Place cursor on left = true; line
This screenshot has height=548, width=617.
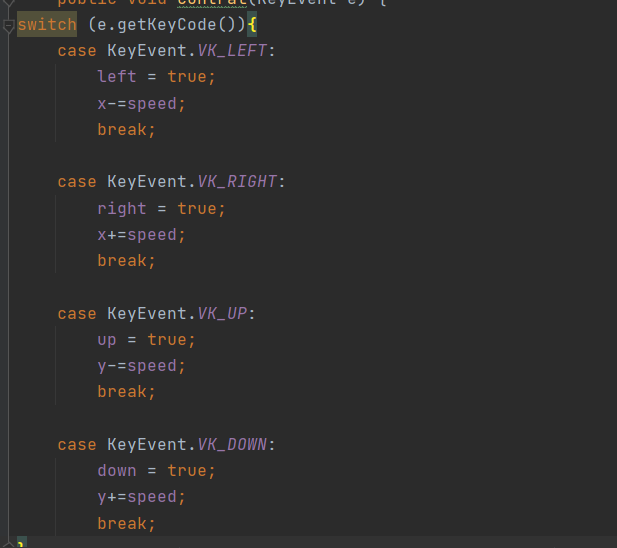(x=156, y=77)
